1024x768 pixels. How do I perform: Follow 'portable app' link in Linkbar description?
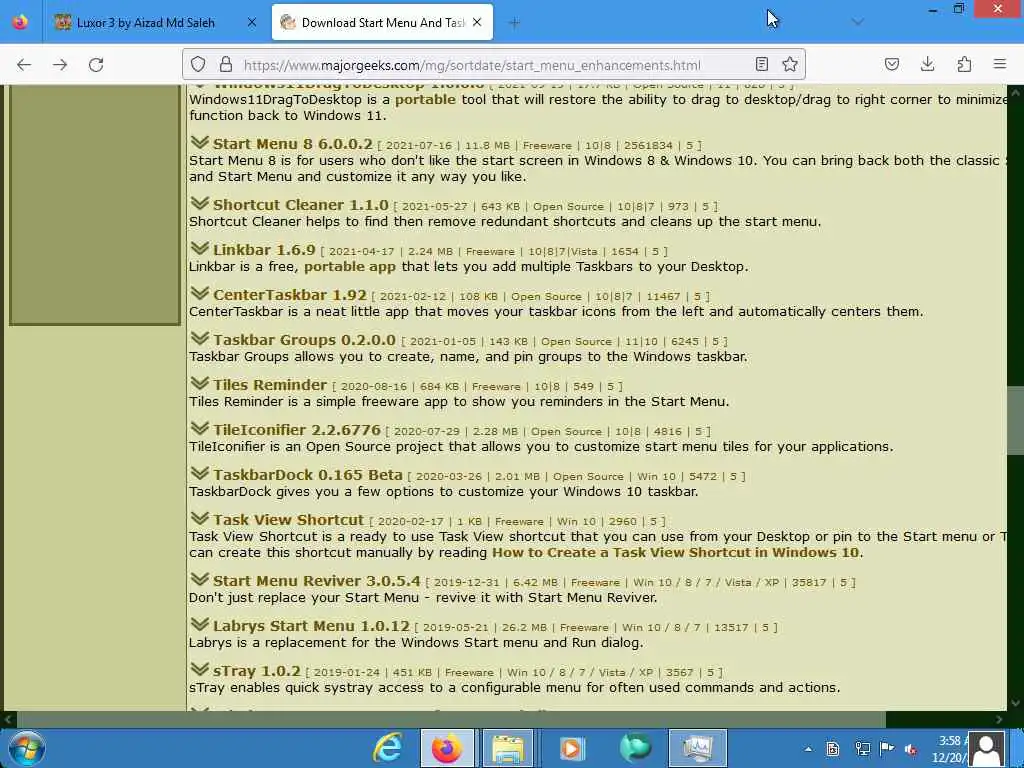(x=350, y=266)
